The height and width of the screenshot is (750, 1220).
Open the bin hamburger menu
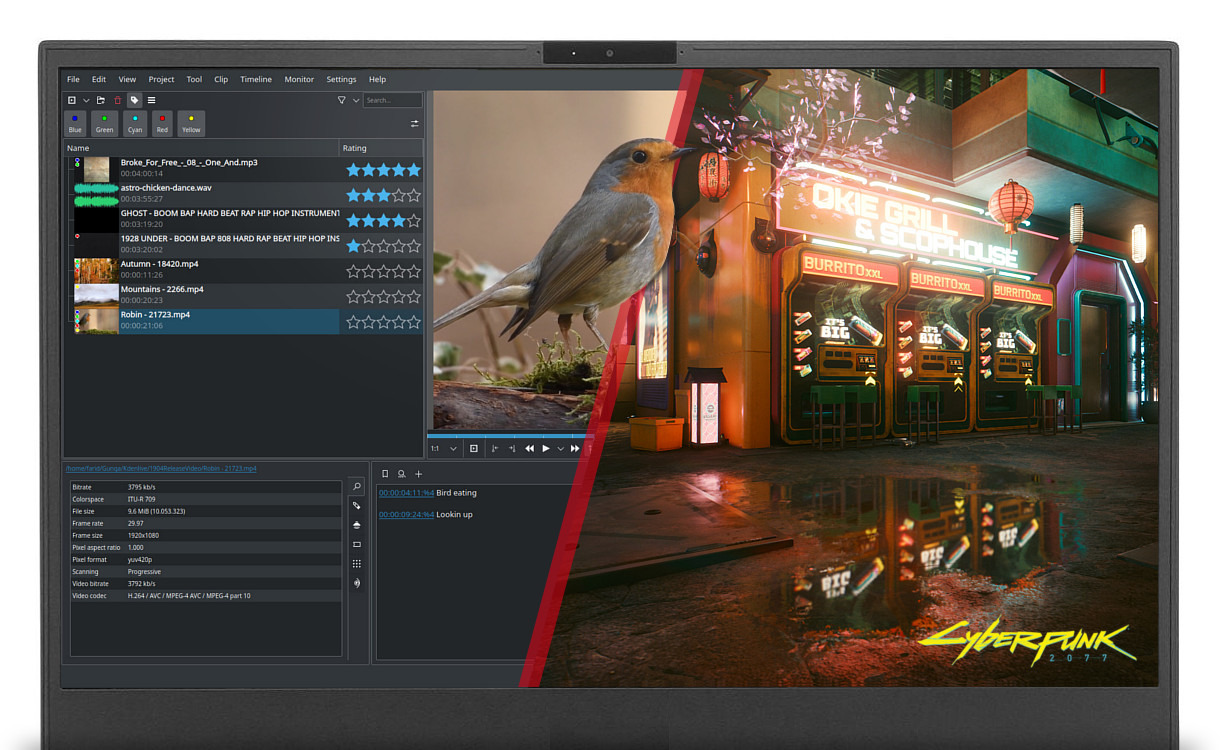[152, 100]
